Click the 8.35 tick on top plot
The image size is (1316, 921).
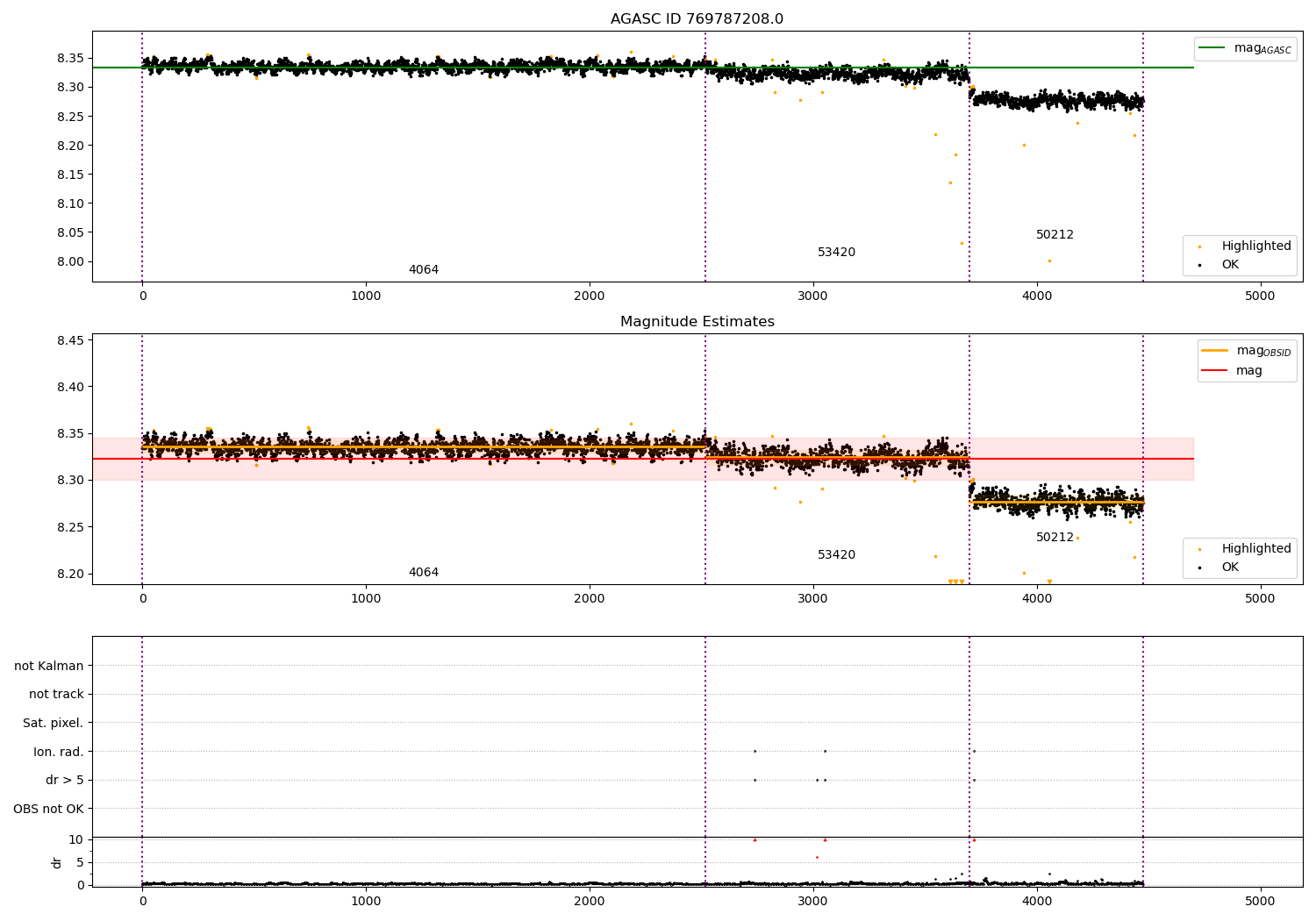coord(69,58)
